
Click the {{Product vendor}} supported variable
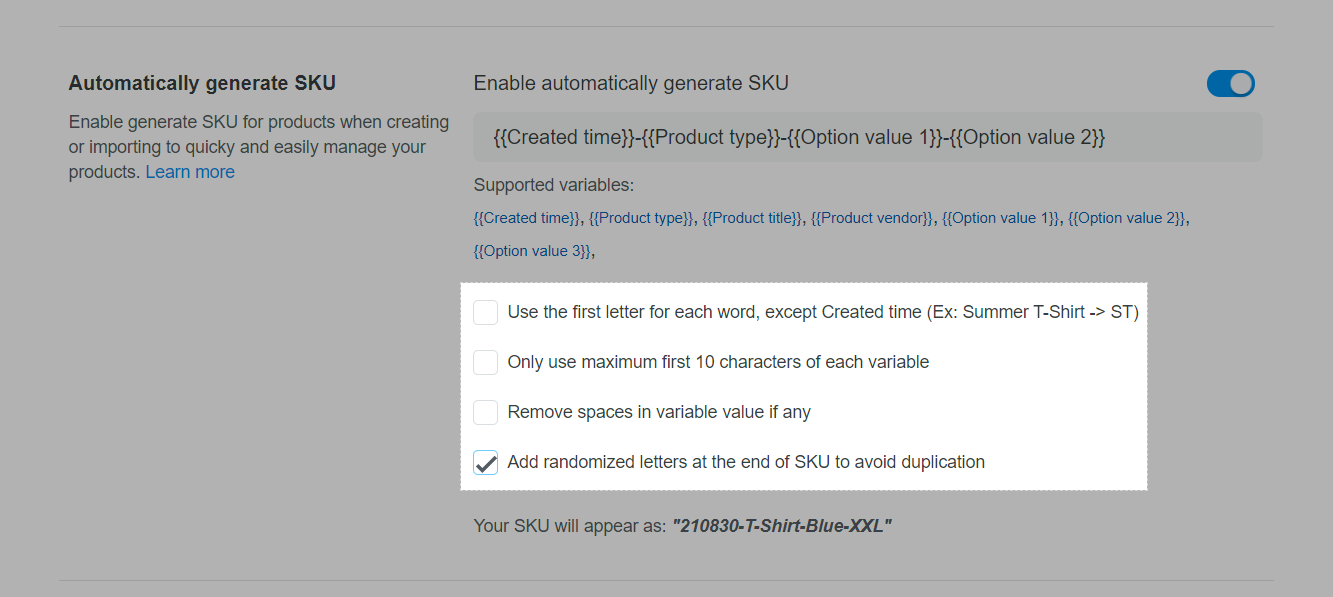pyautogui.click(x=872, y=218)
